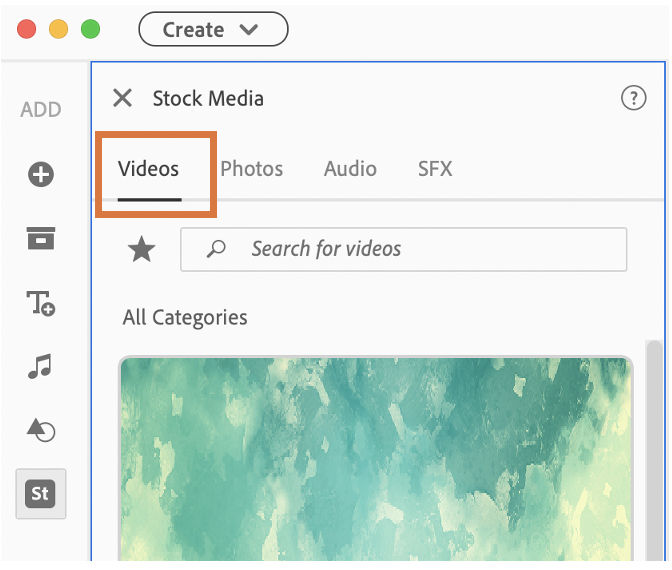The height and width of the screenshot is (570, 672).
Task: Close the Stock Media panel
Action: click(x=122, y=98)
